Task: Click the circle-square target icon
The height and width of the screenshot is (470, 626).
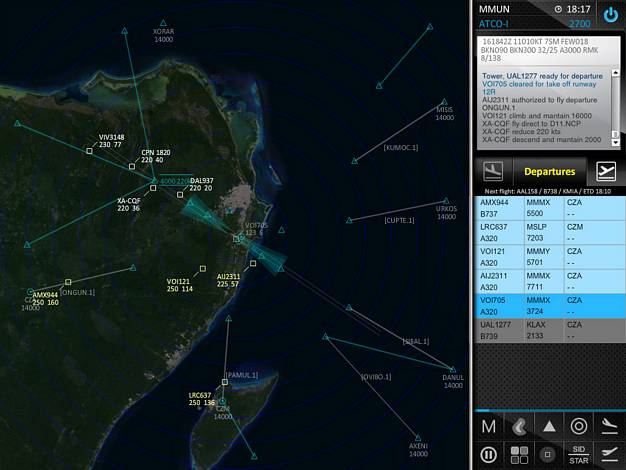Action: coord(548,454)
